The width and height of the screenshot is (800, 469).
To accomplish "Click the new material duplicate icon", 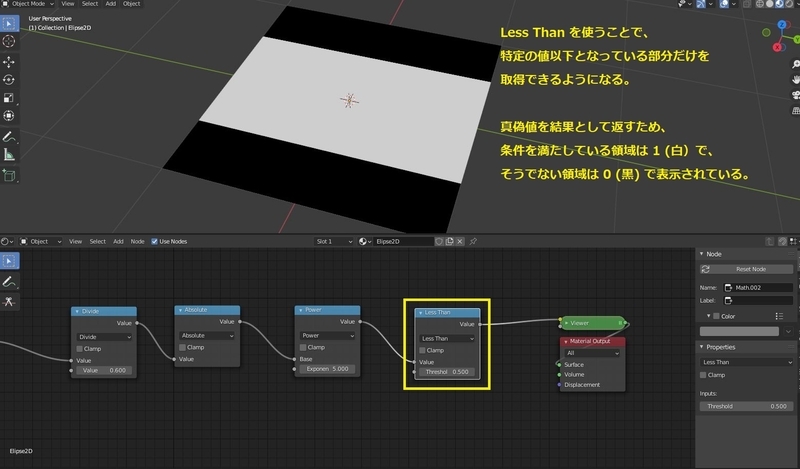I will (x=449, y=241).
